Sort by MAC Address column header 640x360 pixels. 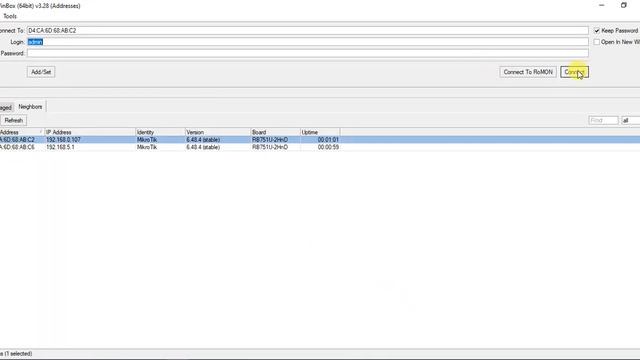21,132
